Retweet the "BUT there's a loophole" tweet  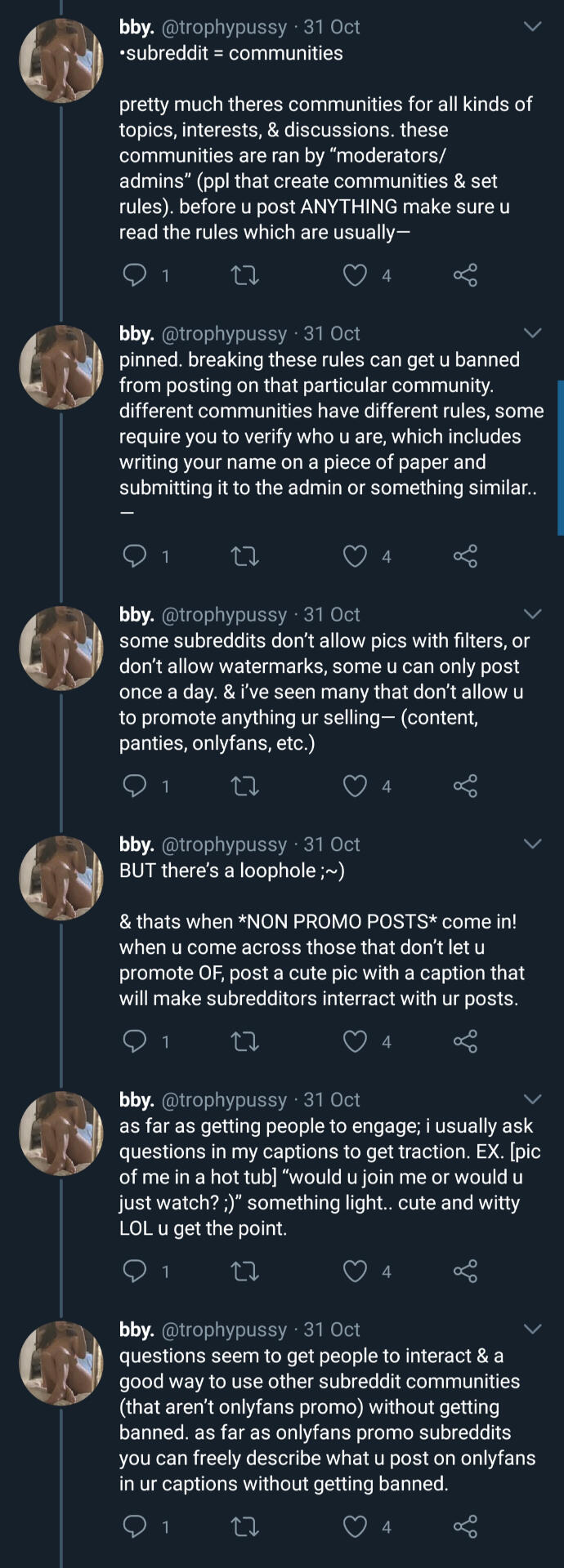point(245,1041)
